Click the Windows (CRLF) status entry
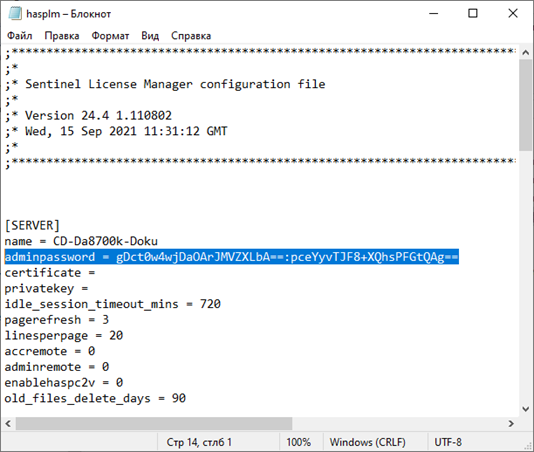Image resolution: width=534 pixels, height=452 pixels. [367, 442]
